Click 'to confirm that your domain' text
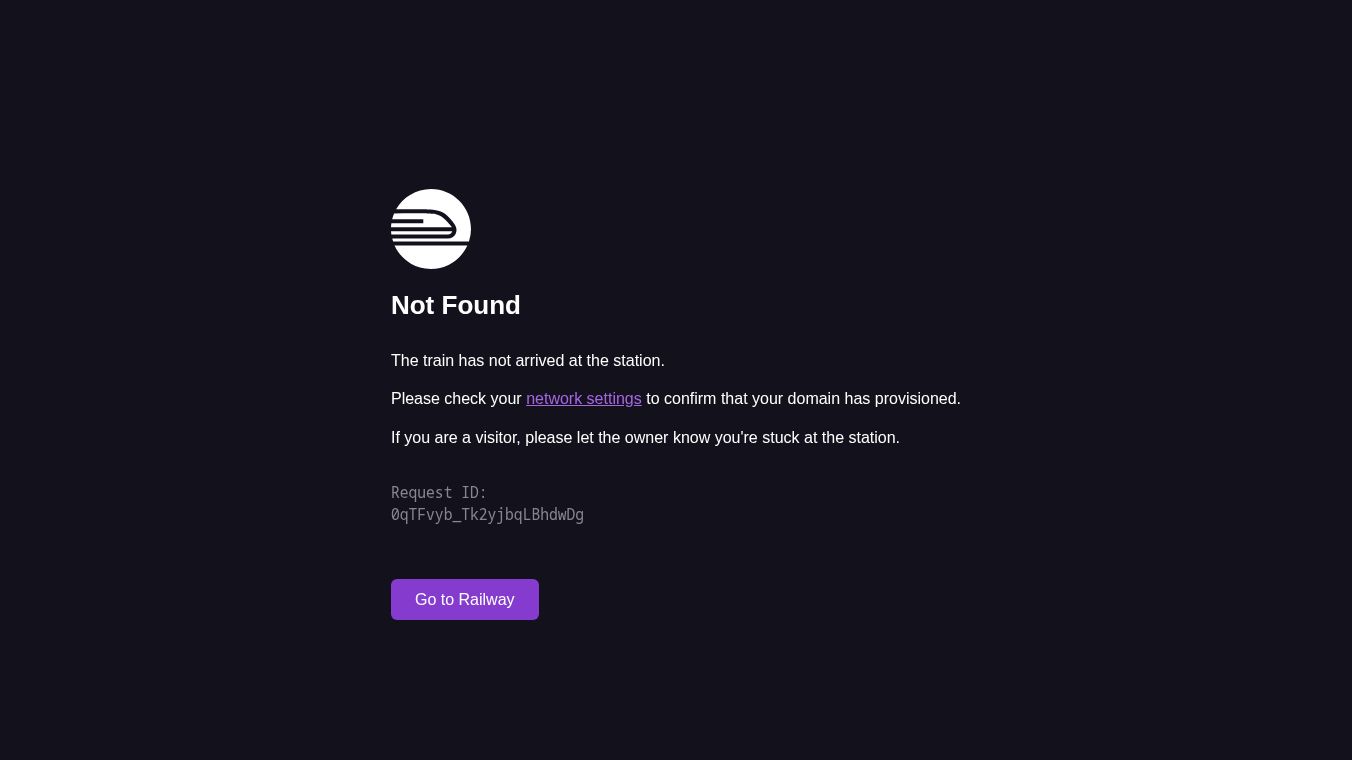This screenshot has height=760, width=1352. 742,399
